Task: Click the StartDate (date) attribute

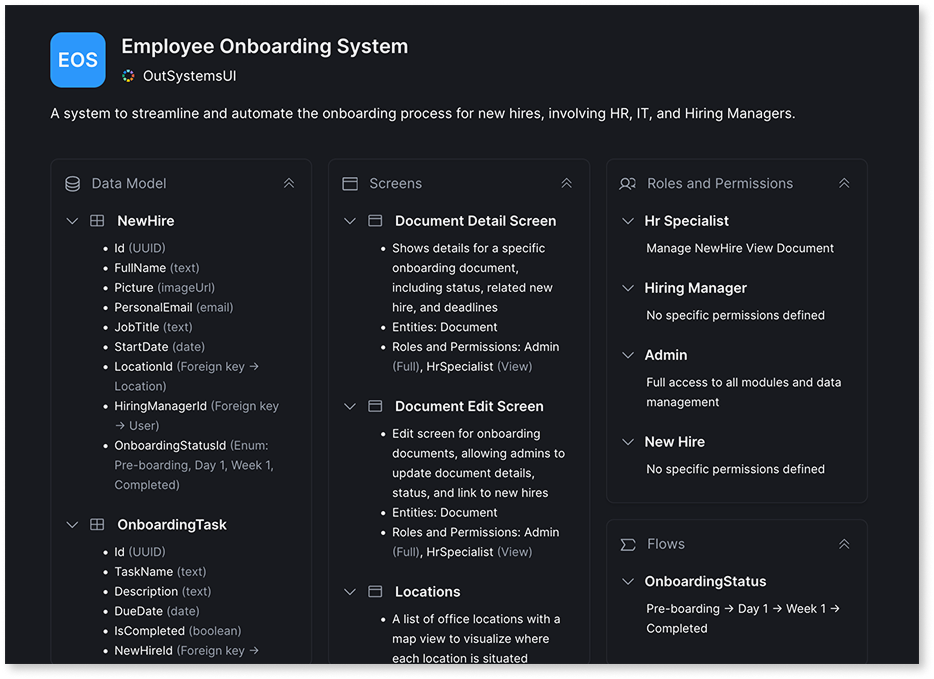Action: [160, 347]
